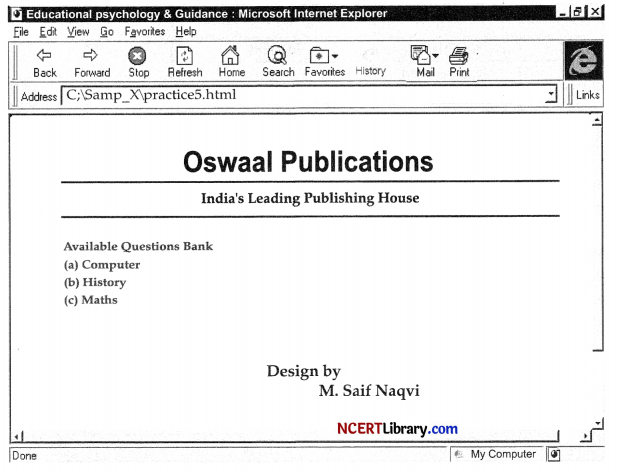Image resolution: width=626 pixels, height=471 pixels.
Task: Click the Print toolbar icon
Action: click(x=459, y=56)
